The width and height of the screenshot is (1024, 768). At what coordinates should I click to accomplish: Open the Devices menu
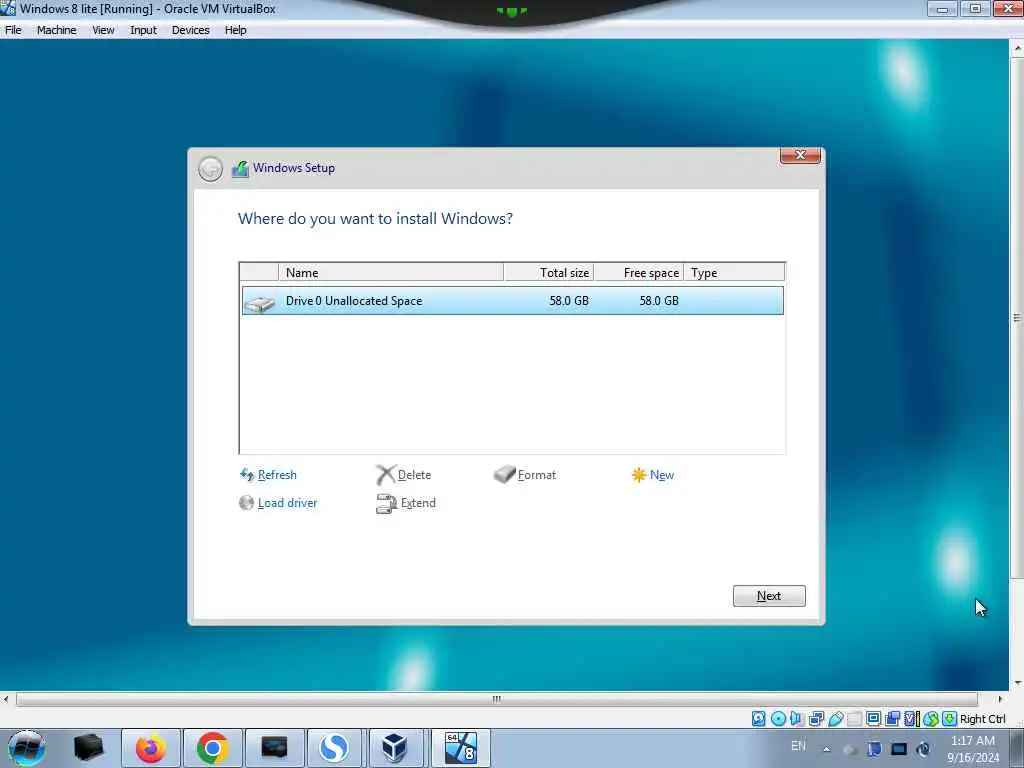[190, 30]
